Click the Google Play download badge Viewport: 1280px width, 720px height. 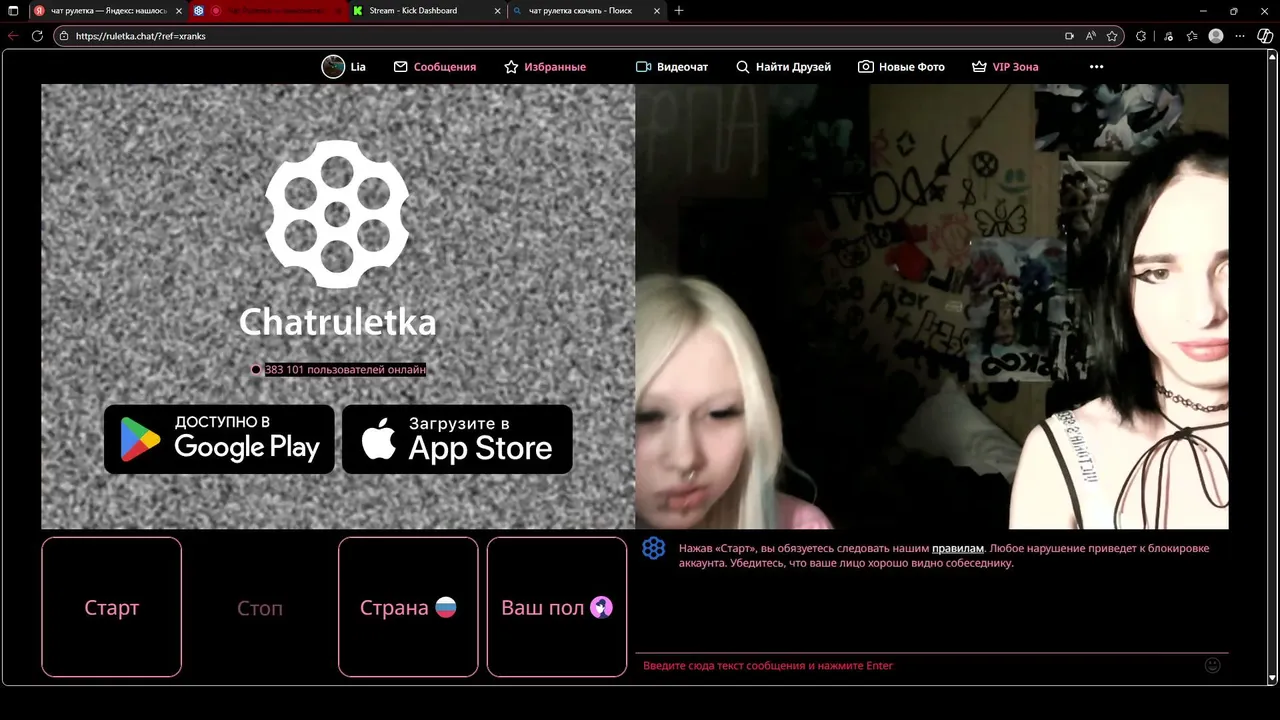click(219, 439)
